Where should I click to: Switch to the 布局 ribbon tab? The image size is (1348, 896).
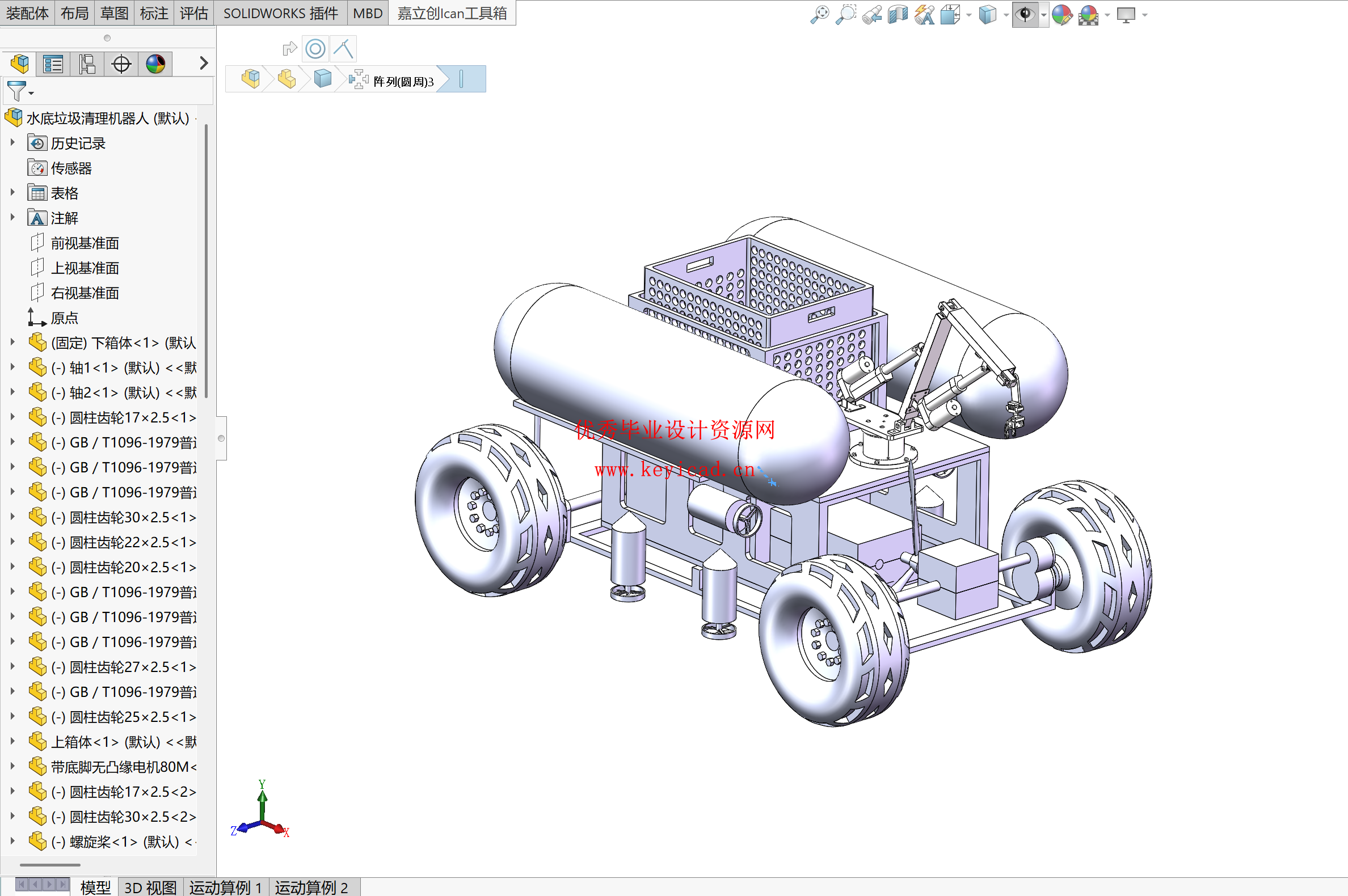pos(75,13)
